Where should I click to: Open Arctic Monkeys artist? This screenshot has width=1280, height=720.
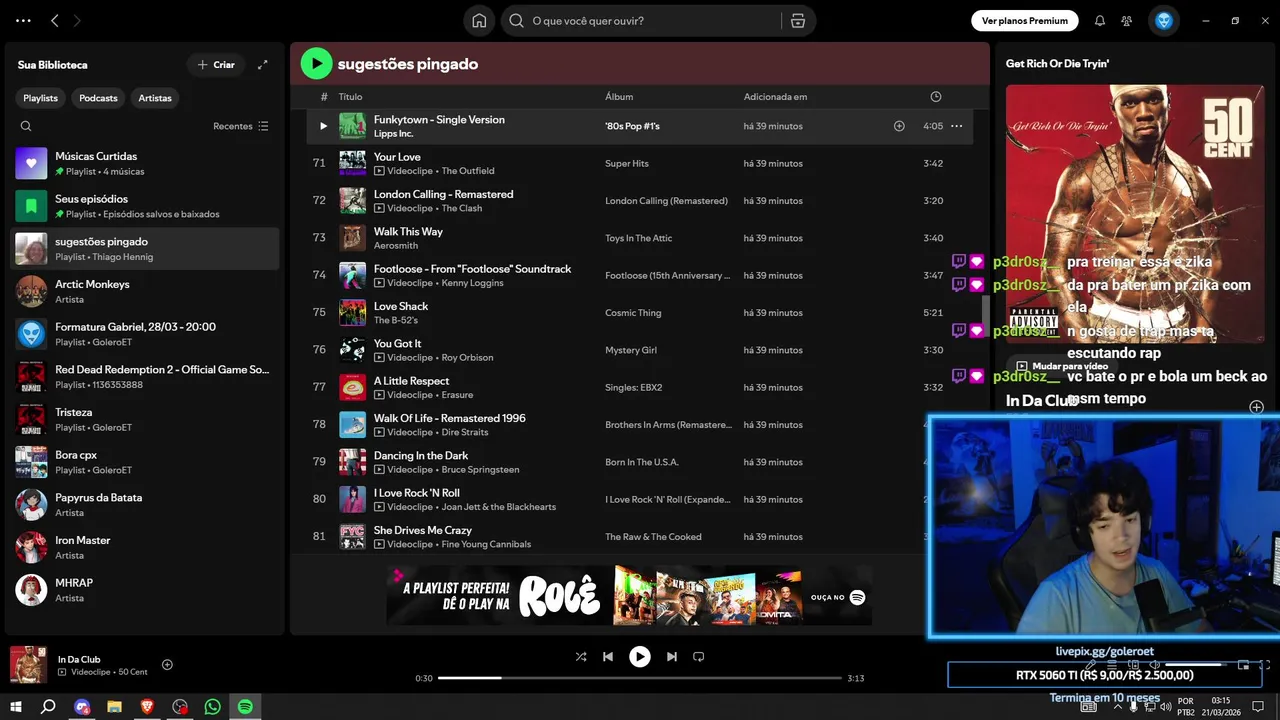click(145, 291)
